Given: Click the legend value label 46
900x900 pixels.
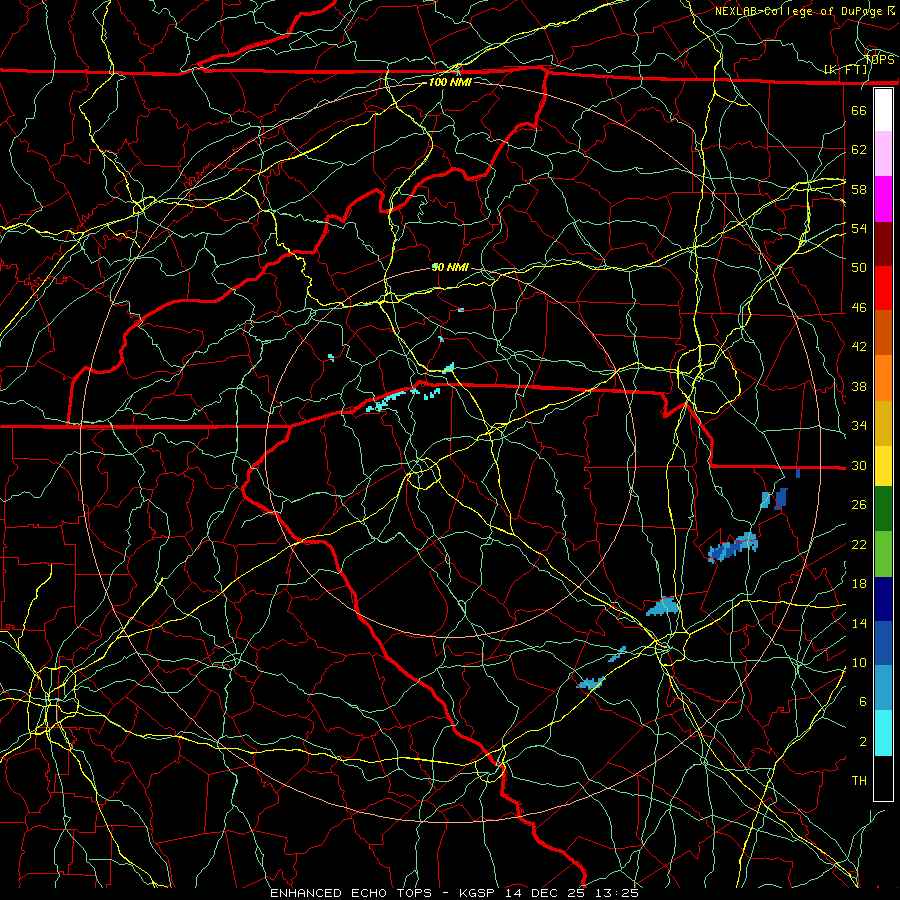Looking at the screenshot, I should coord(859,307).
